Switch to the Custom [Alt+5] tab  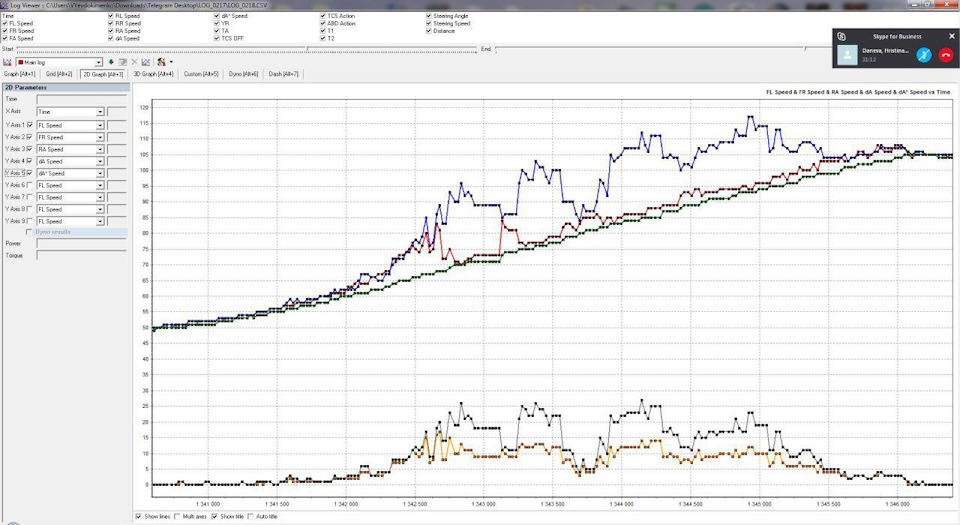point(201,74)
